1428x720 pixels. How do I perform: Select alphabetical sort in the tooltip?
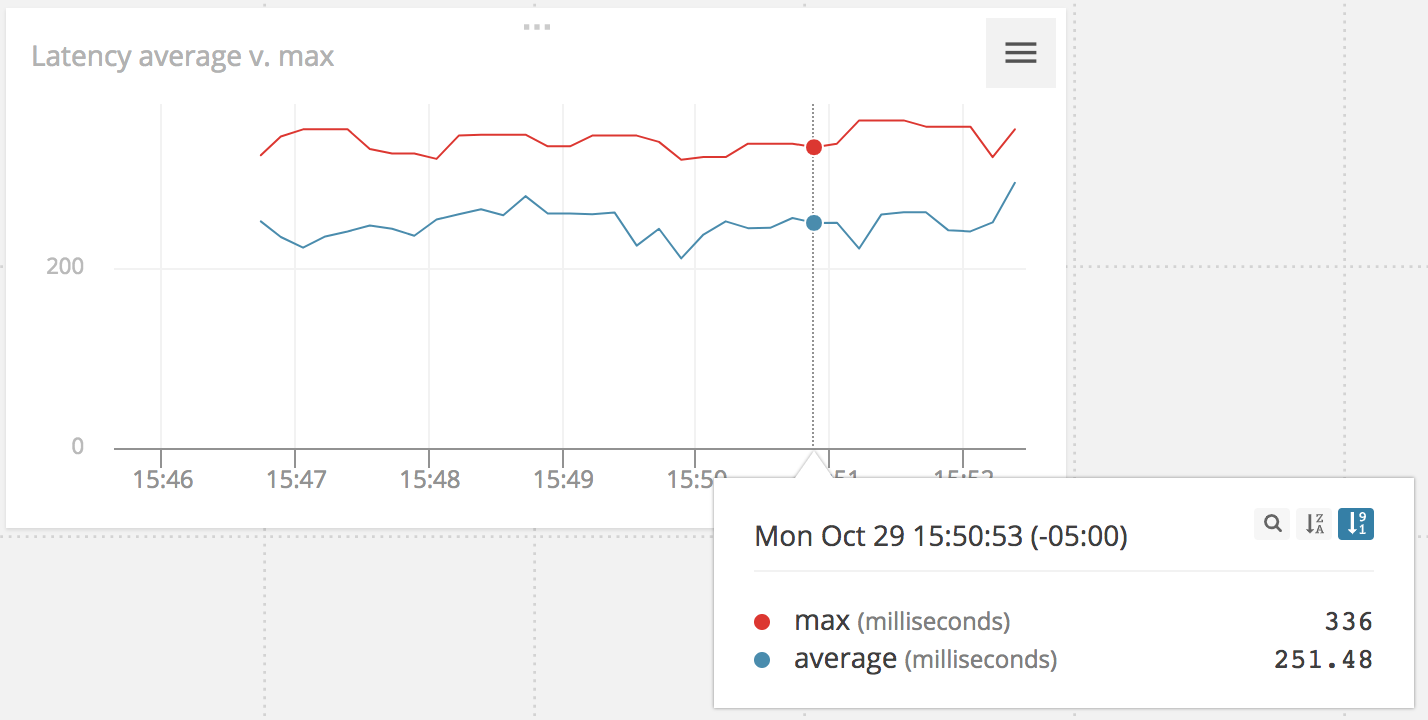1313,523
